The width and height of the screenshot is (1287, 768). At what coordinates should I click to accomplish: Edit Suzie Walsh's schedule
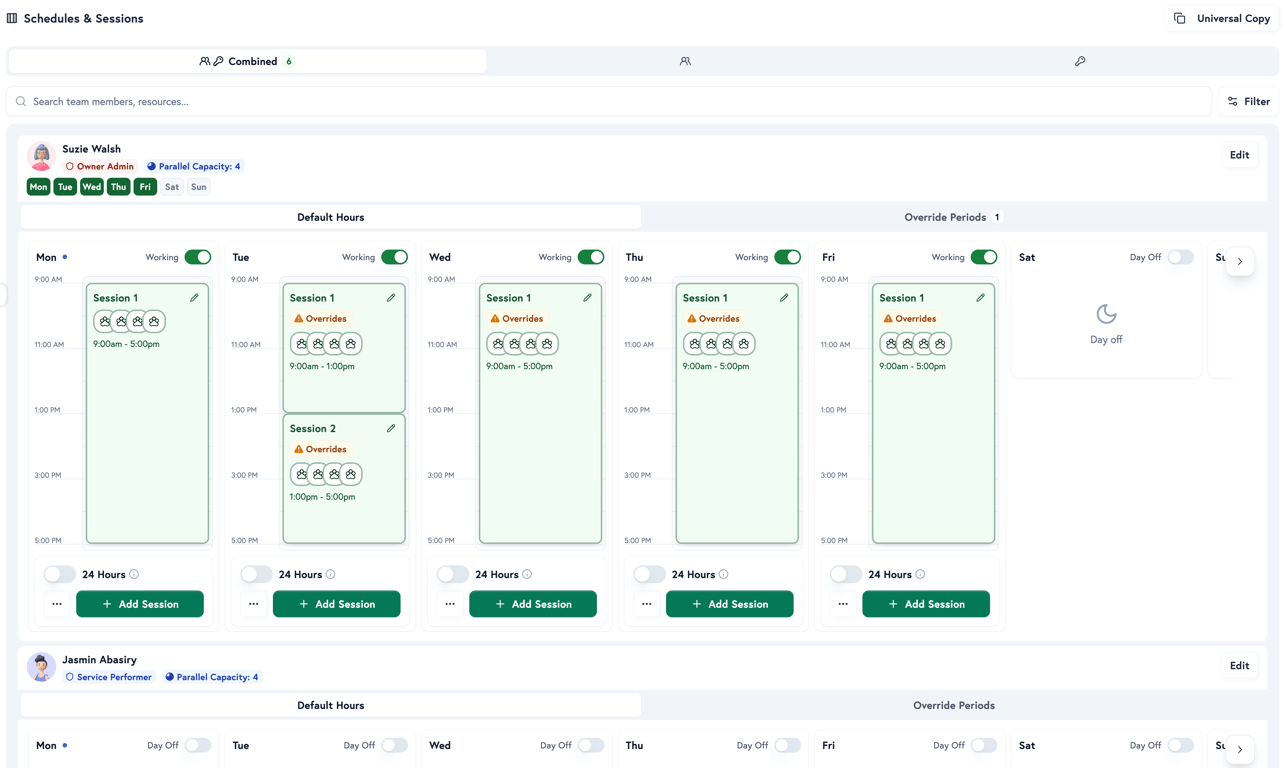(1240, 155)
